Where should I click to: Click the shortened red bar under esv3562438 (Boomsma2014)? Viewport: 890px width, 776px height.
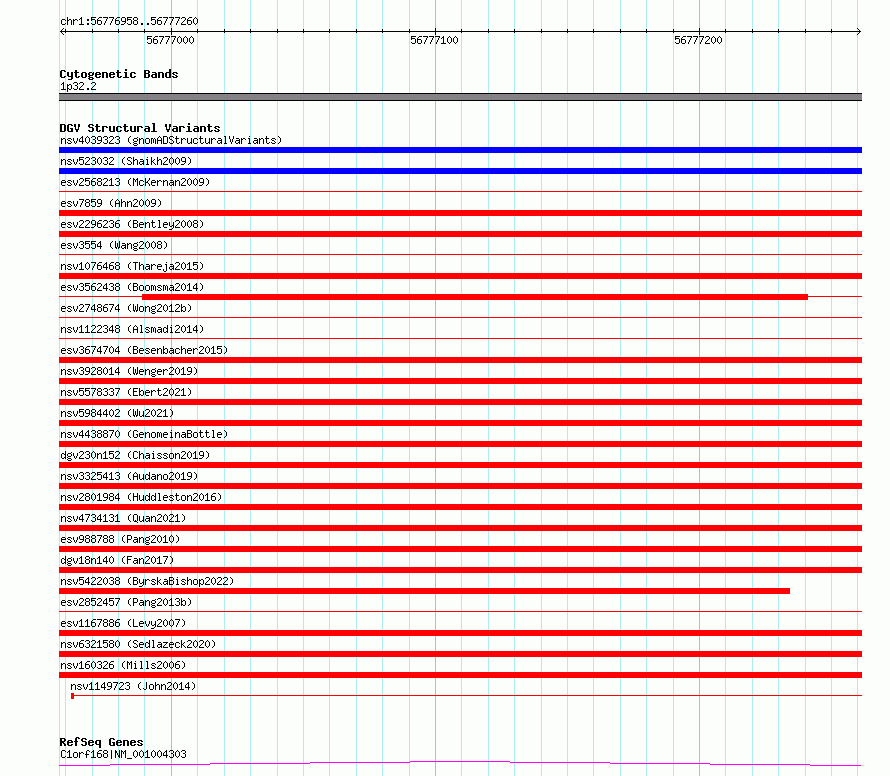click(475, 297)
